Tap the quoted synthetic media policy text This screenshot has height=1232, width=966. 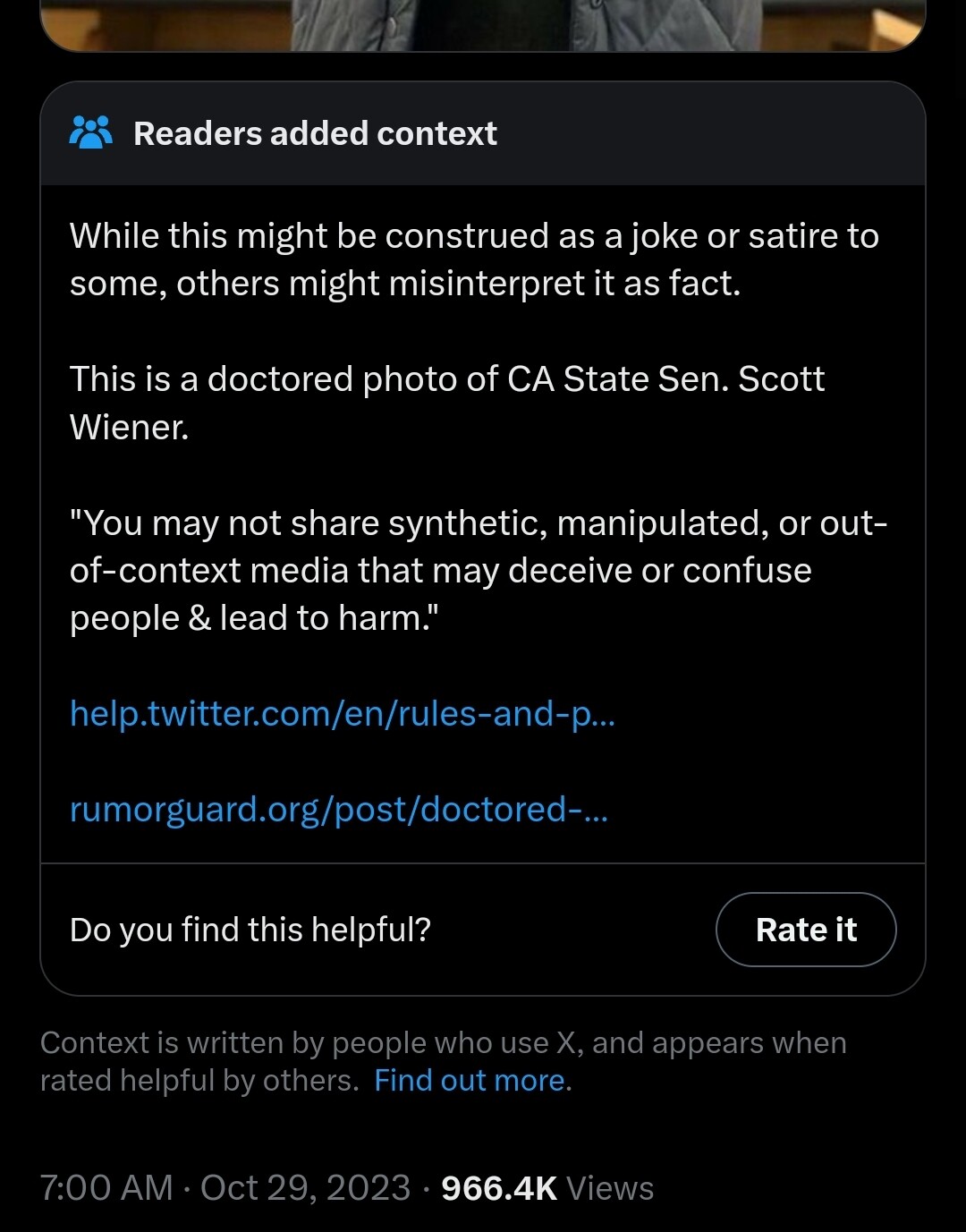point(479,570)
